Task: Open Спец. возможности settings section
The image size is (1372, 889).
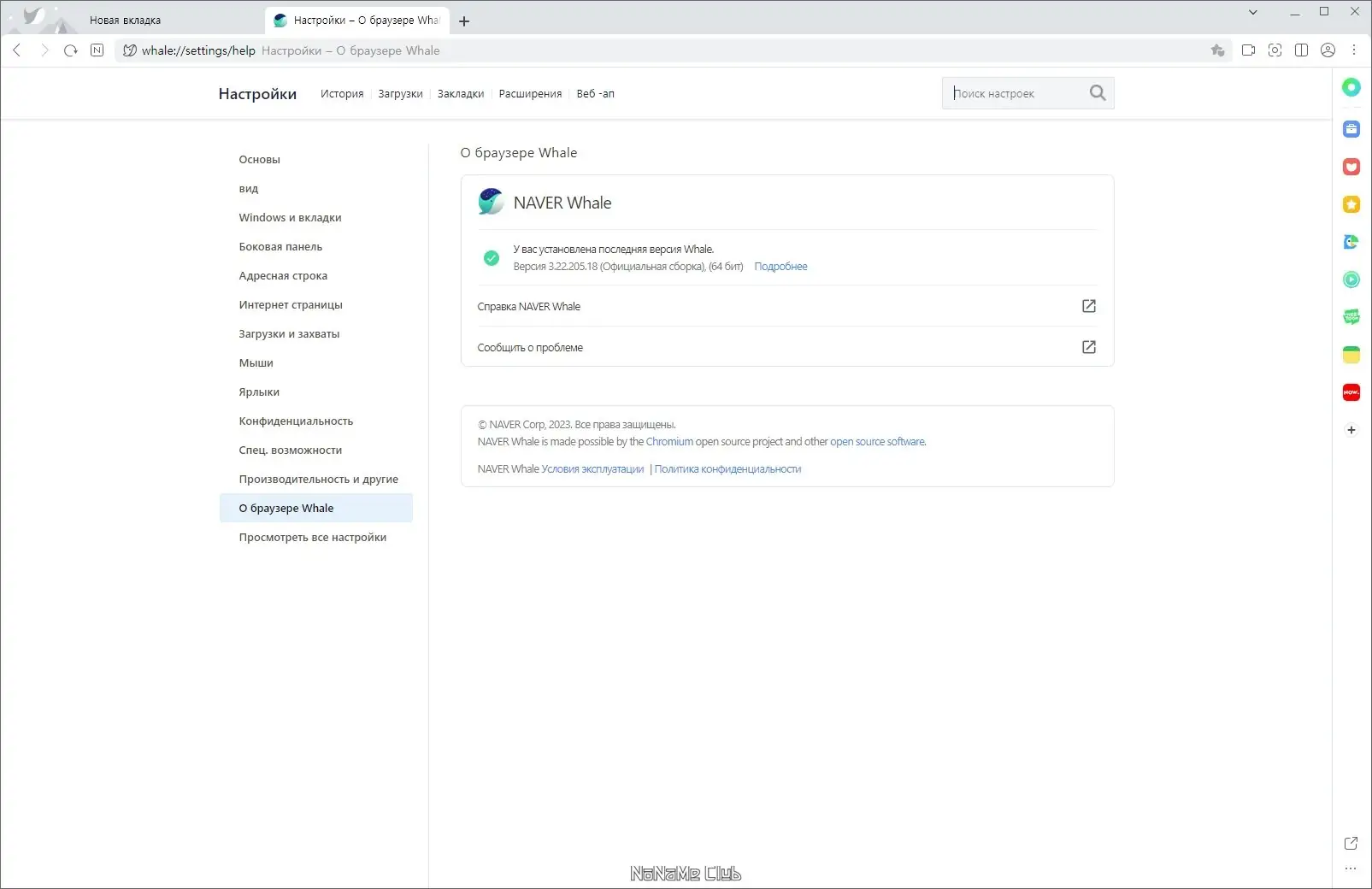Action: (x=315, y=450)
